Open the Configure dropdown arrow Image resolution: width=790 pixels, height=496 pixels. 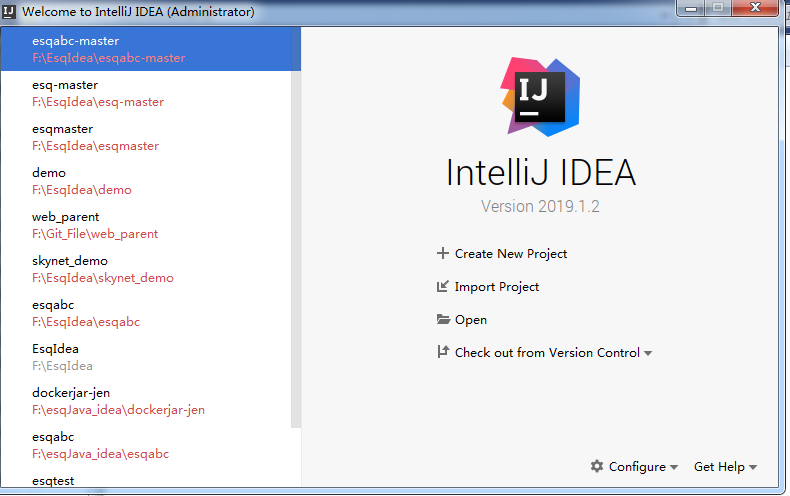click(674, 467)
